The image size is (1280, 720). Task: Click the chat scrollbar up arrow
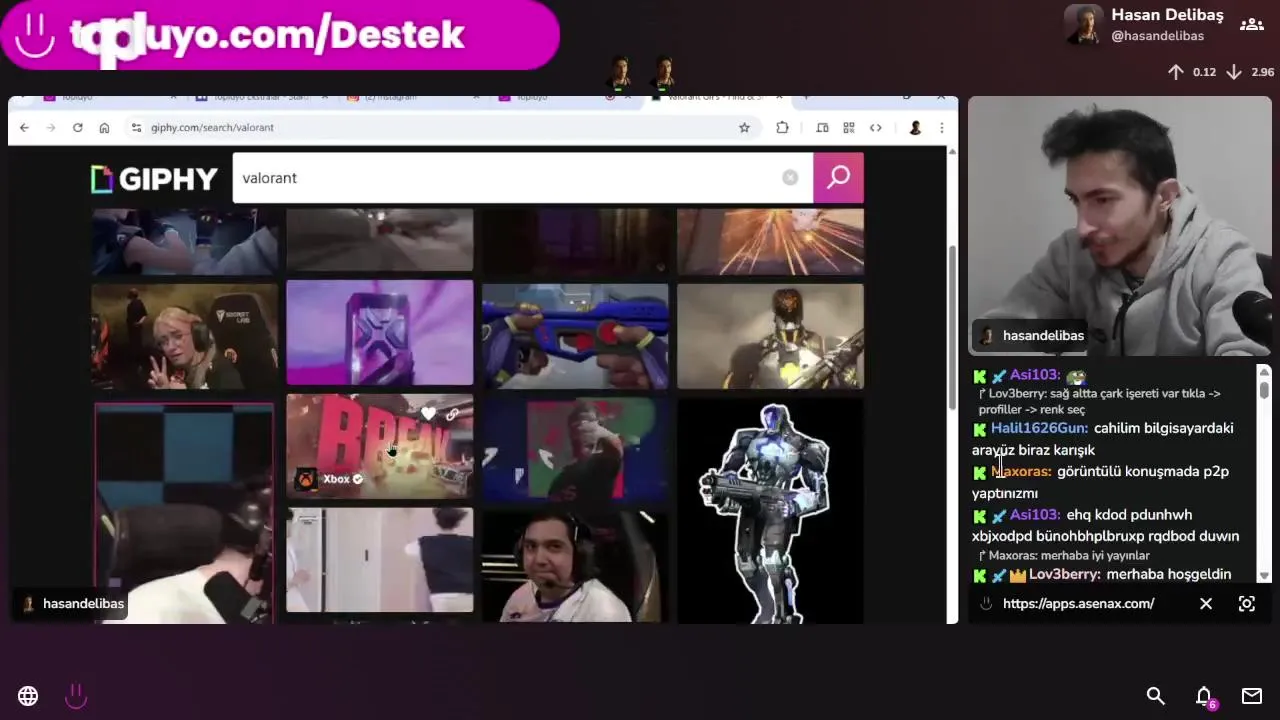pyautogui.click(x=1264, y=371)
